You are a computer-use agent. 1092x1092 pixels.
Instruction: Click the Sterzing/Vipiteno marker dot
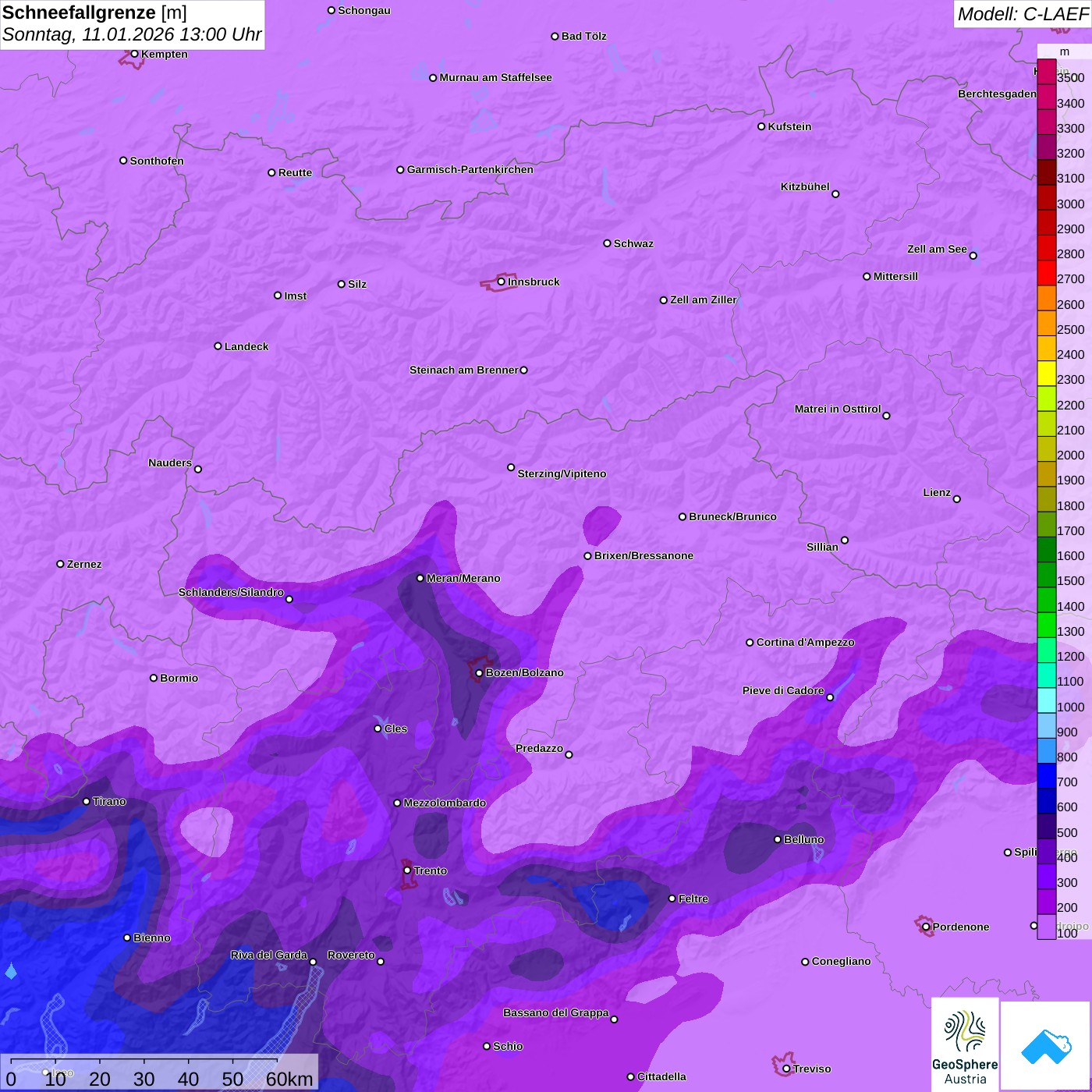click(x=512, y=468)
